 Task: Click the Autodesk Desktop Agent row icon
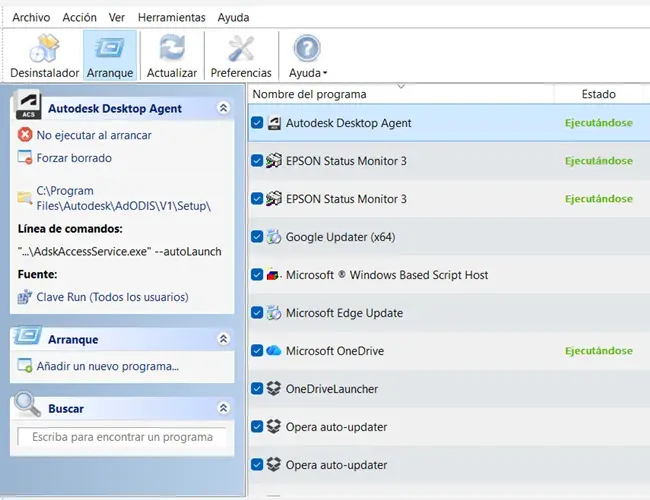[x=274, y=123]
